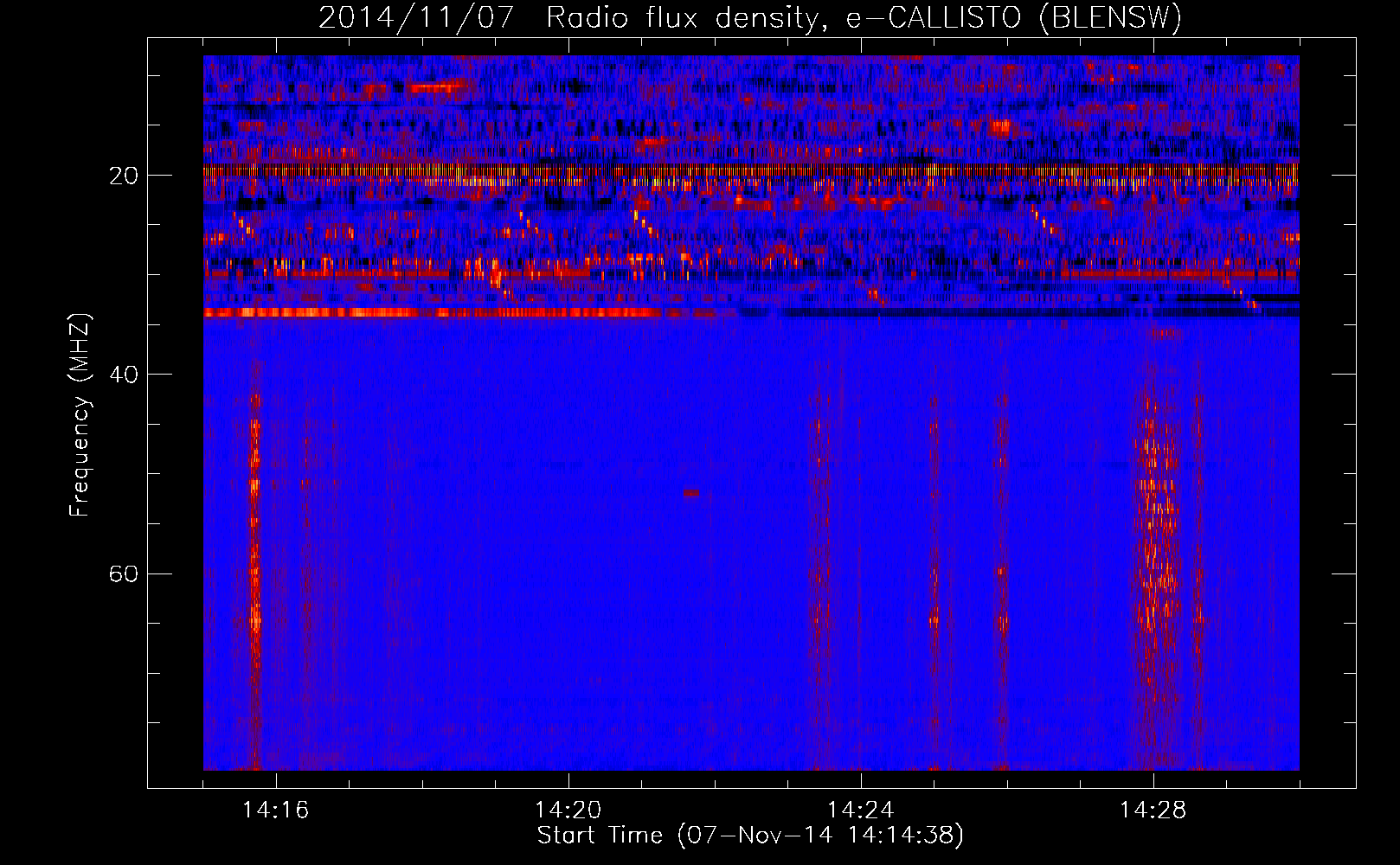Click the plot title with date 2014/11/07
This screenshot has width=1400, height=865.
750,17
